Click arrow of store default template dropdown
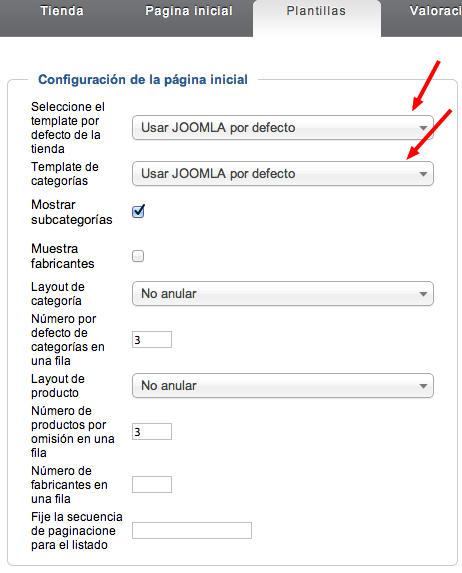Viewport: 462px width, 573px height. click(x=423, y=128)
